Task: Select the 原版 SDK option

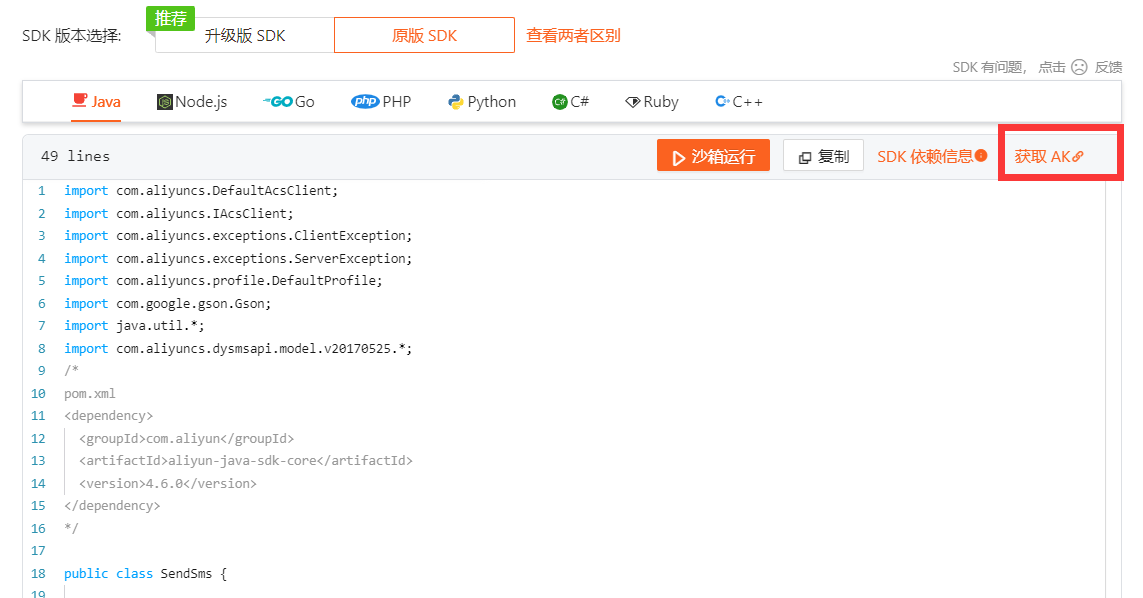Action: point(424,36)
